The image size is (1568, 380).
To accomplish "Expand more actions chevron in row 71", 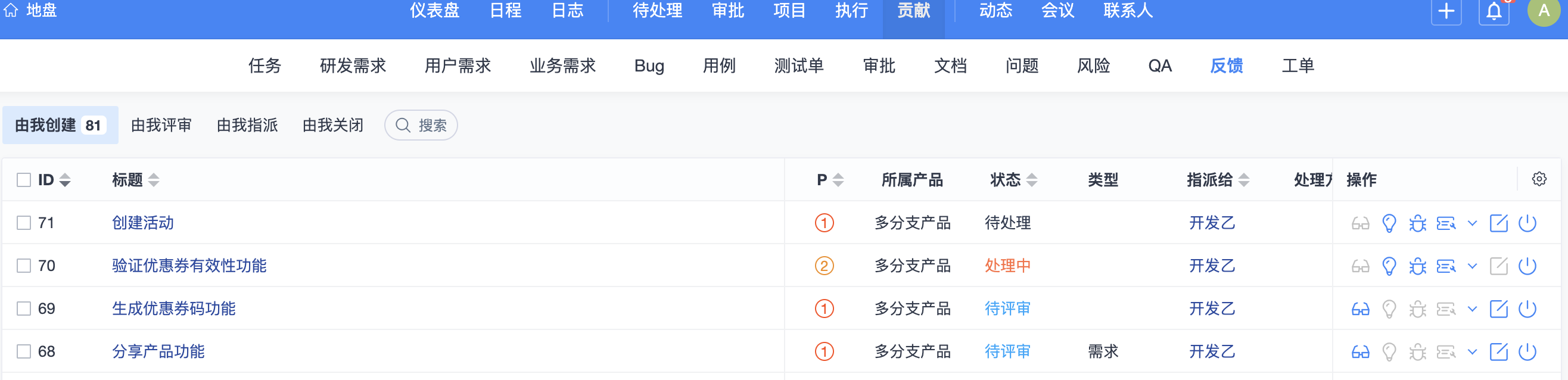I will [x=1472, y=223].
